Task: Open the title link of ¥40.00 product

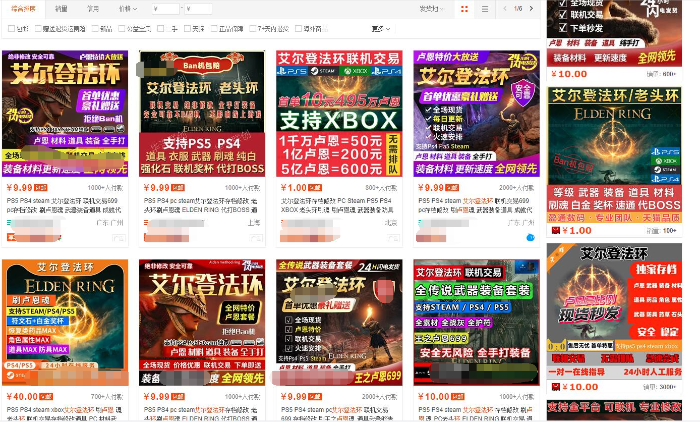Action: (64, 414)
